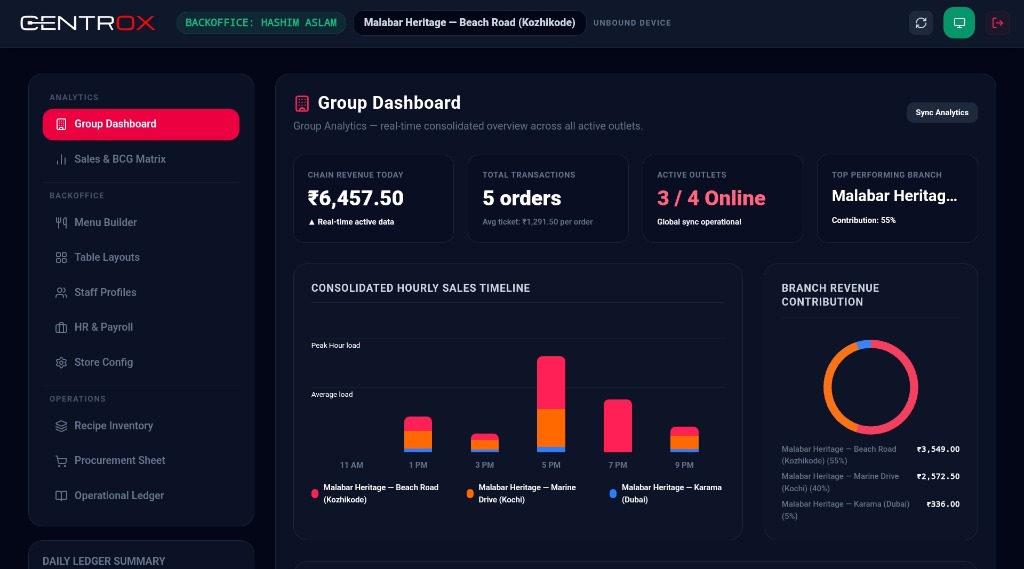The width and height of the screenshot is (1024, 569).
Task: Click the 7 PM sales bar
Action: (618, 426)
